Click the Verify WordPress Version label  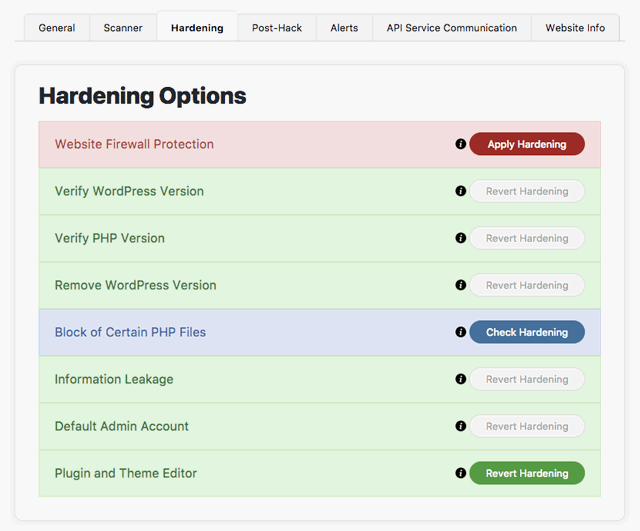pyautogui.click(x=129, y=191)
